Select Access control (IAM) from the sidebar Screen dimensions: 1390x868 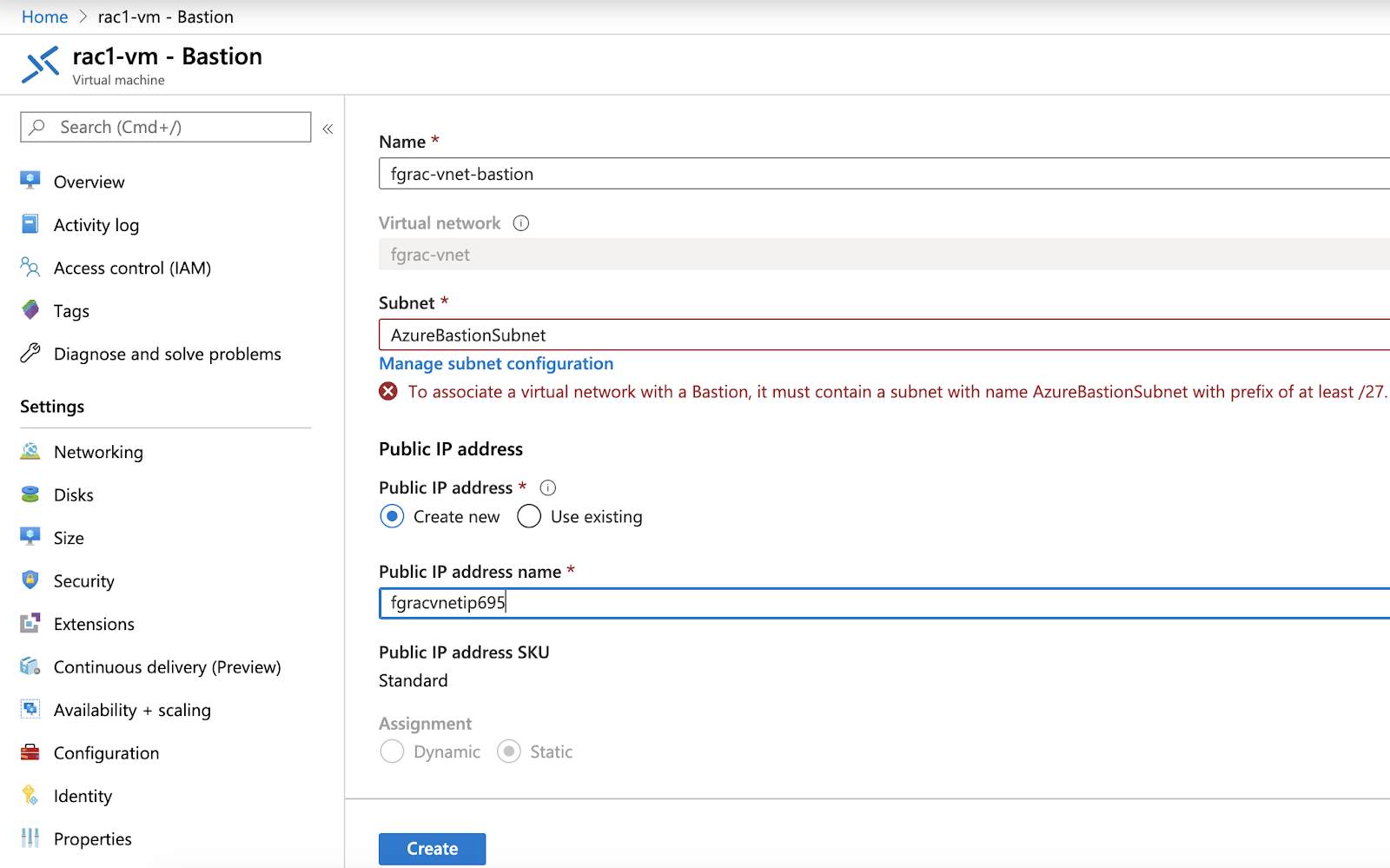132,268
